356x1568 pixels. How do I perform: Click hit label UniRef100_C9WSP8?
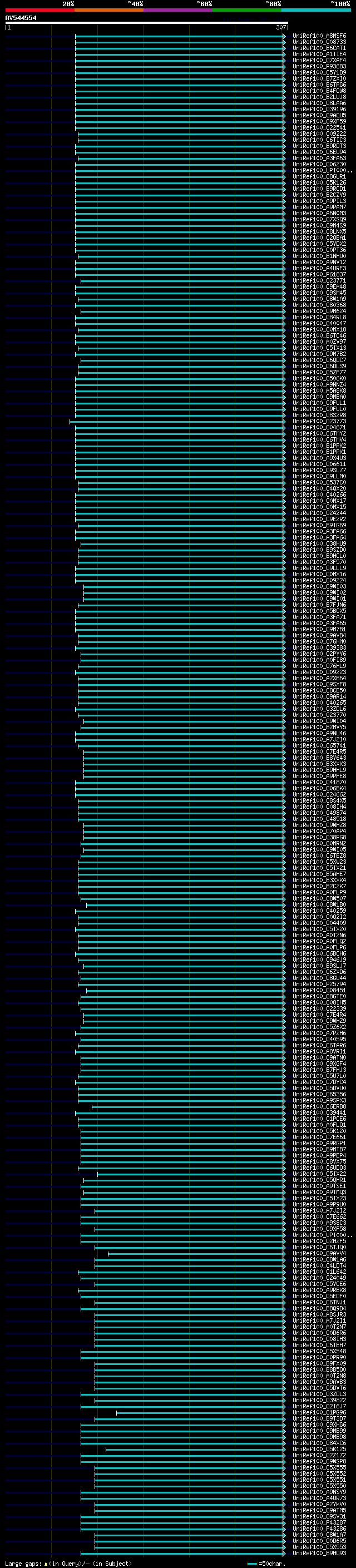[x=319, y=1462]
